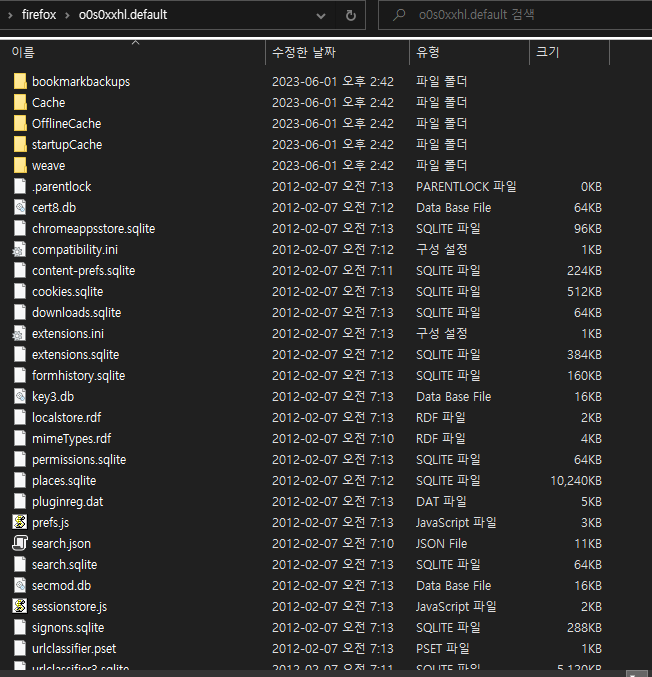Image resolution: width=652 pixels, height=677 pixels.
Task: Click the prefs.js JavaScript file icon
Action: click(20, 522)
